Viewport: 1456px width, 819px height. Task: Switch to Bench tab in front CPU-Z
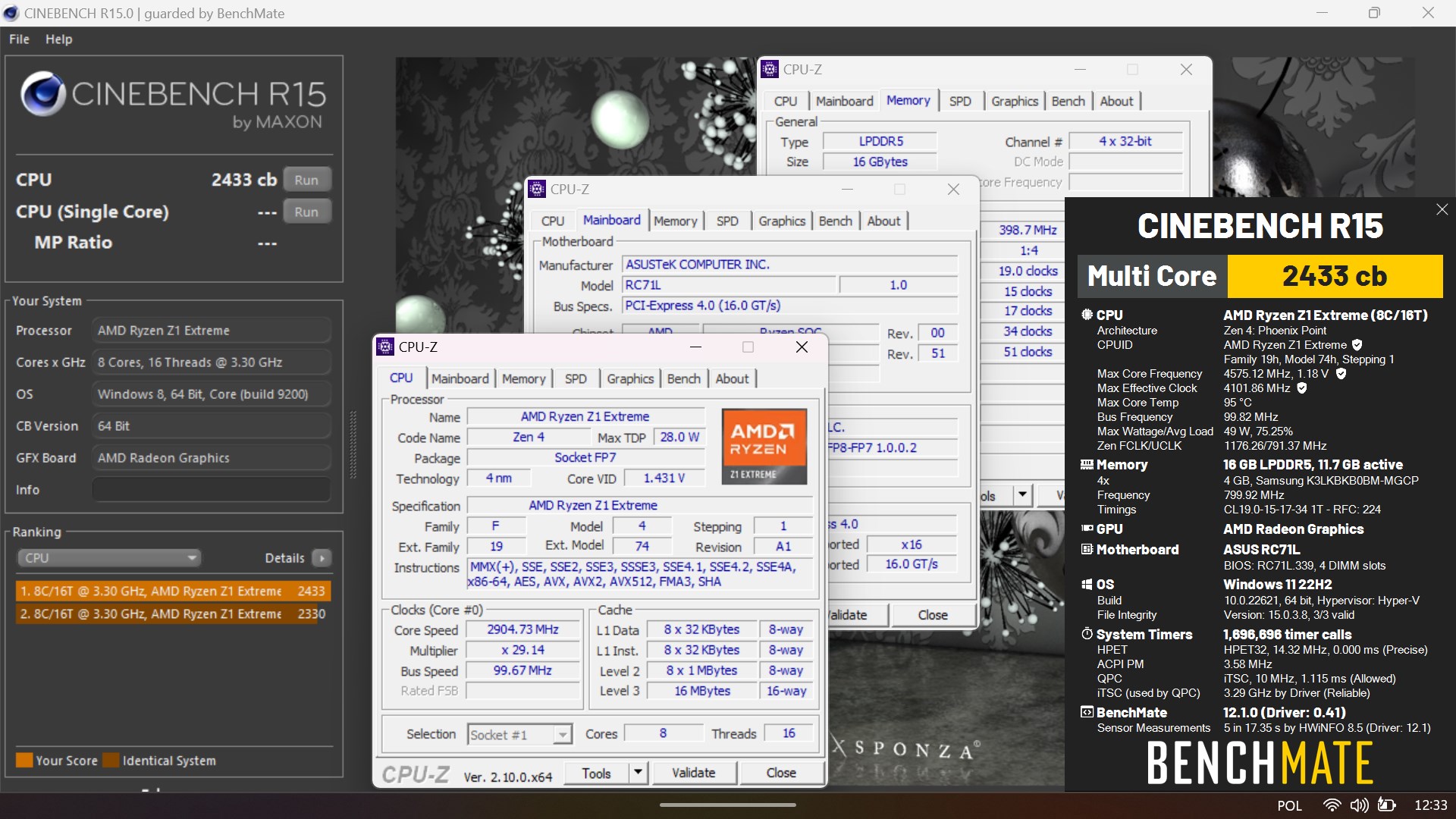[683, 378]
